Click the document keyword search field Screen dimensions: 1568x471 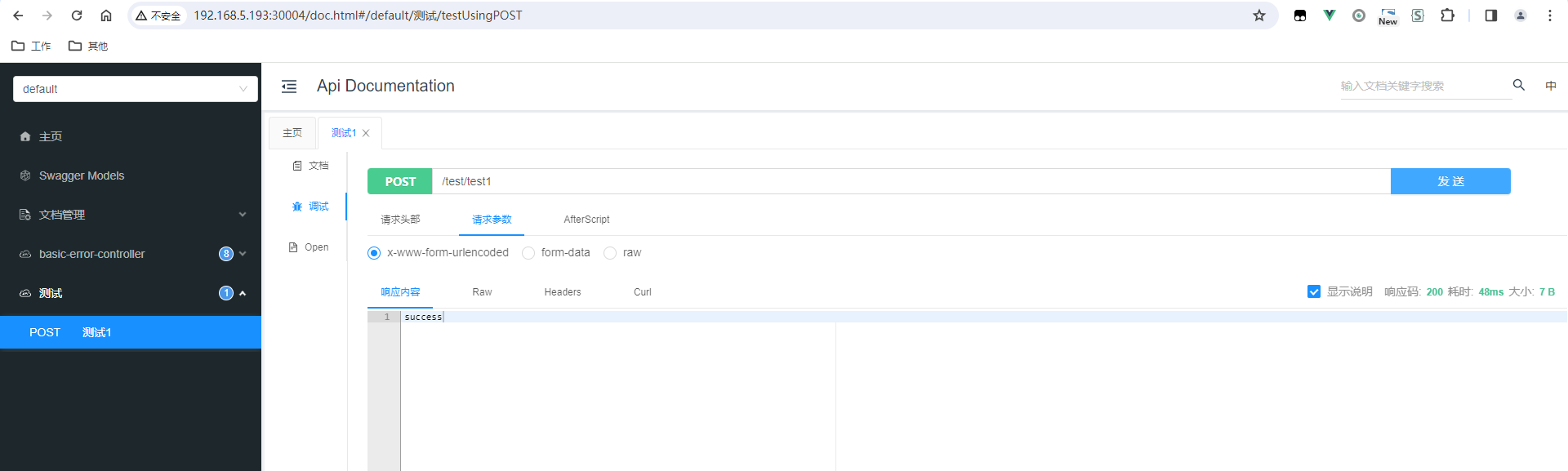click(1425, 86)
